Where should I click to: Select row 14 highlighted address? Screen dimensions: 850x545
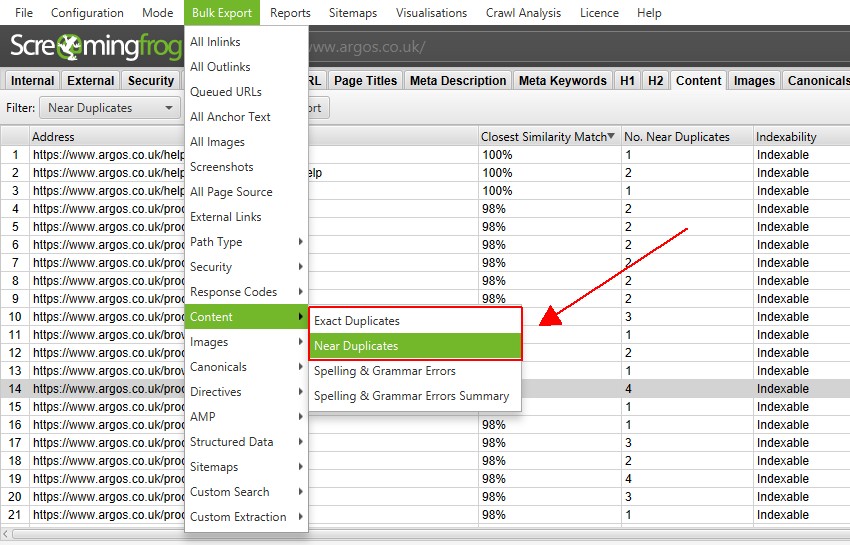pyautogui.click(x=107, y=388)
